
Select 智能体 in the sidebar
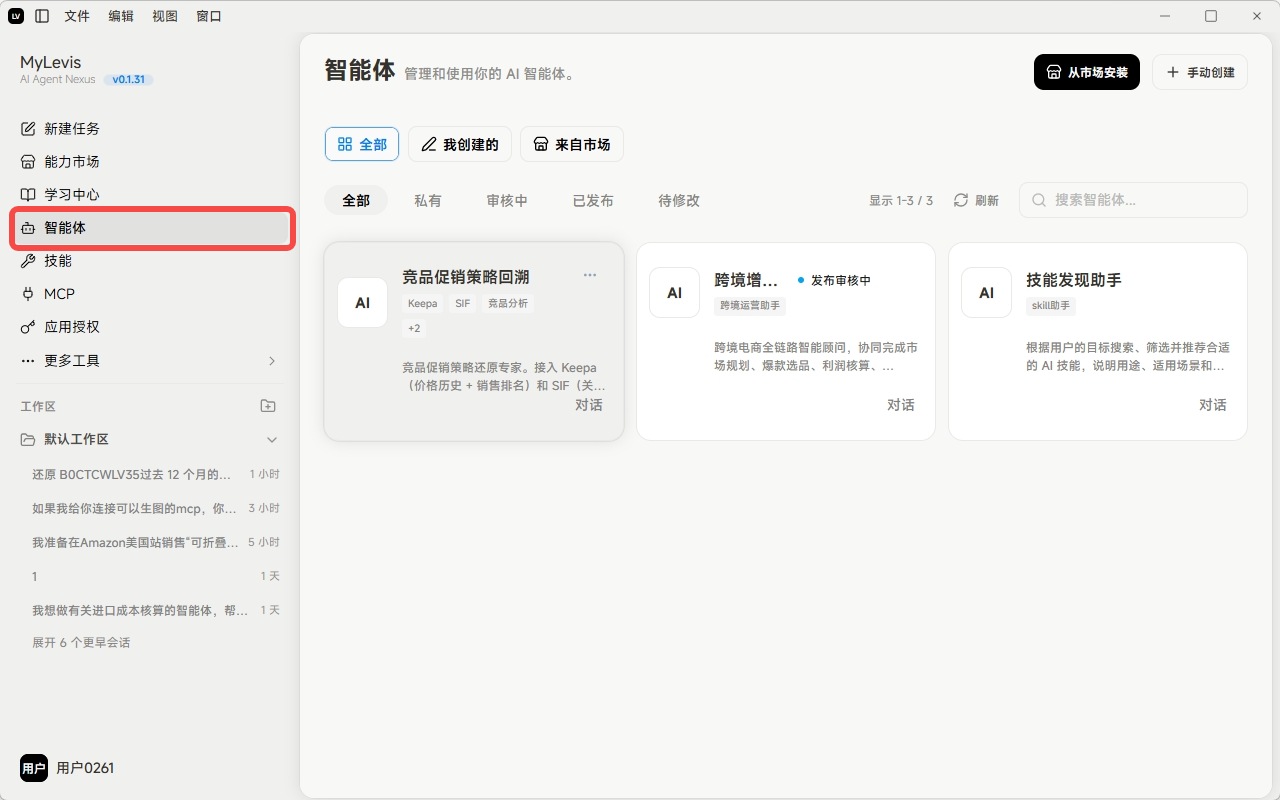(x=151, y=228)
